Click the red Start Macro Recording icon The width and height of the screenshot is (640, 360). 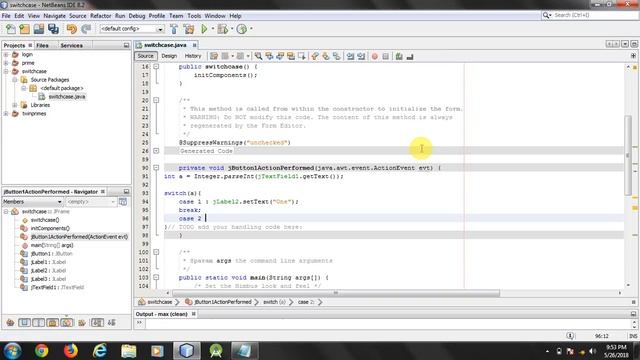click(x=375, y=56)
